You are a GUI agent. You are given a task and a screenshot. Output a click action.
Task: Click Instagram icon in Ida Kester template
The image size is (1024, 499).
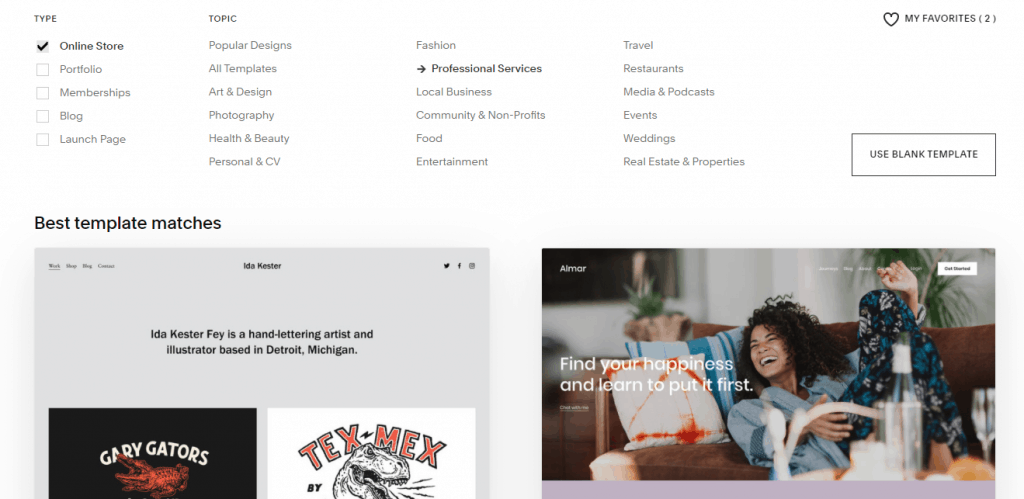coord(472,266)
